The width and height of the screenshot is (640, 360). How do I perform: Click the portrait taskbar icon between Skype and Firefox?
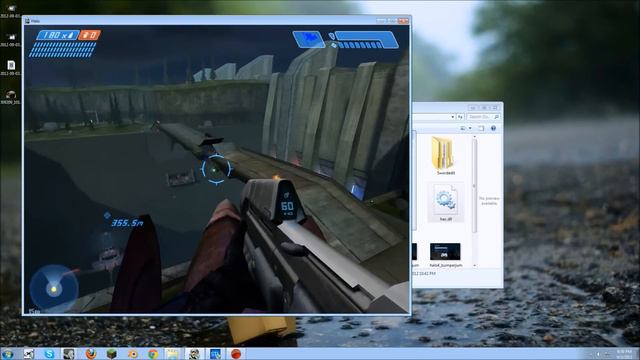pos(70,354)
